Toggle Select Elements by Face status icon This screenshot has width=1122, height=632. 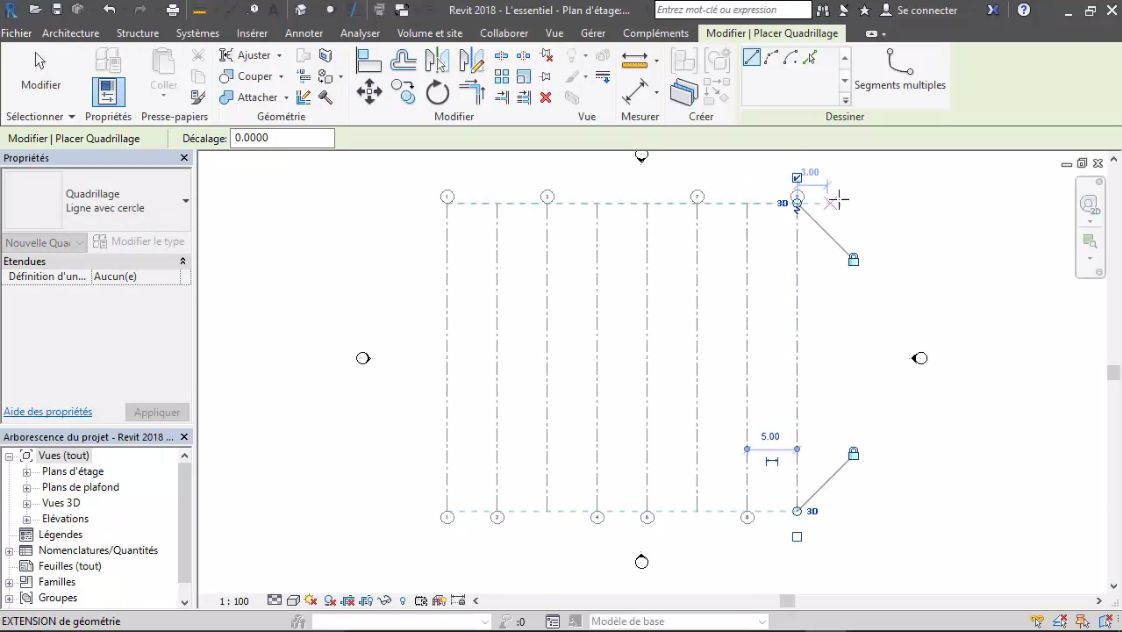point(1106,621)
